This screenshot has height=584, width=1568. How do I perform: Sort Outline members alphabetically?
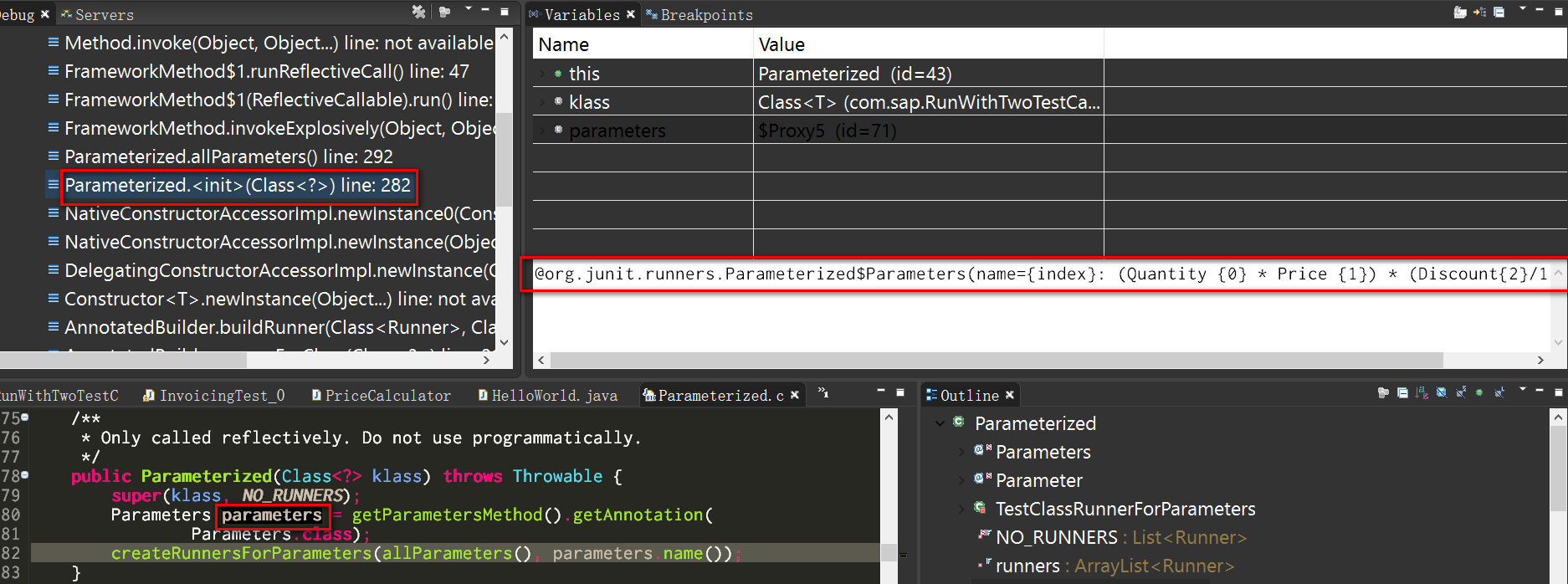click(1422, 392)
